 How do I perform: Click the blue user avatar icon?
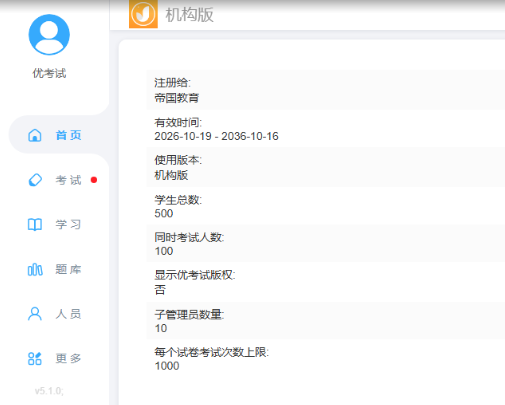pyautogui.click(x=49, y=34)
